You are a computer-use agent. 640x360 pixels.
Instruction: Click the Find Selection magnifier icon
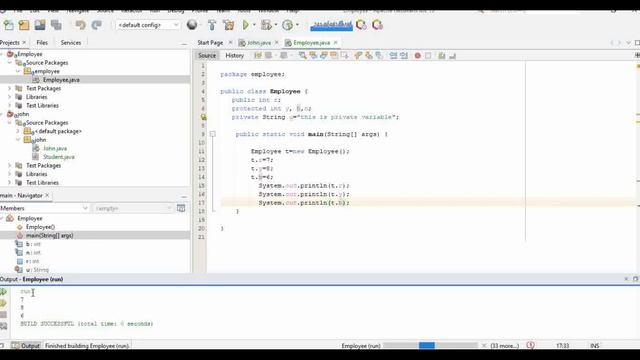point(302,56)
